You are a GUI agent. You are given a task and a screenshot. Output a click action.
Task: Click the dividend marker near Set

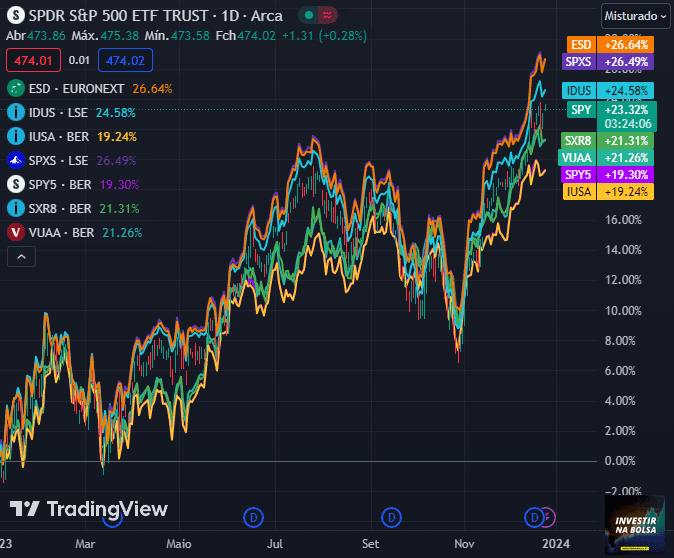391,518
